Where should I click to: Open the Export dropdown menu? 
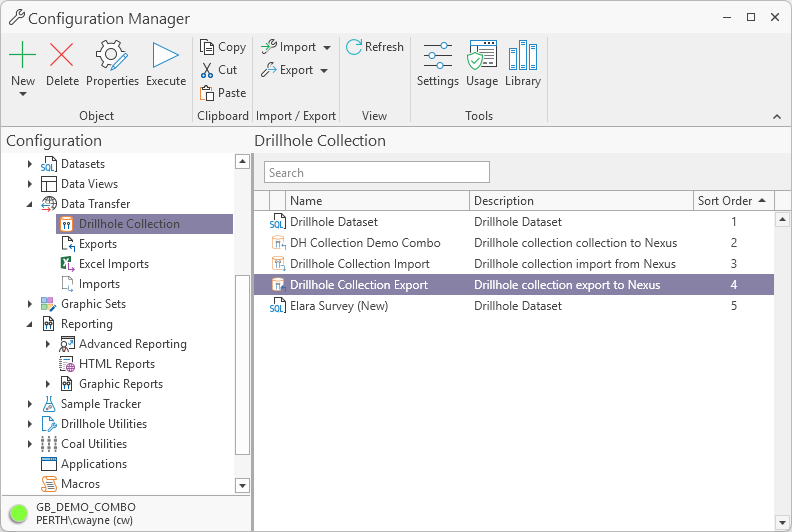point(296,70)
